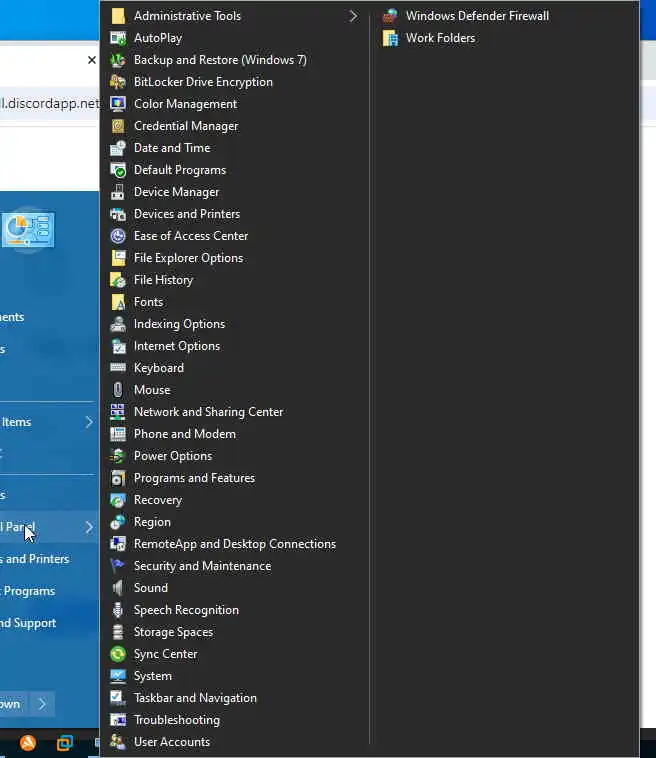Click Documents in the Start menu
The image size is (656, 758).
[12, 317]
